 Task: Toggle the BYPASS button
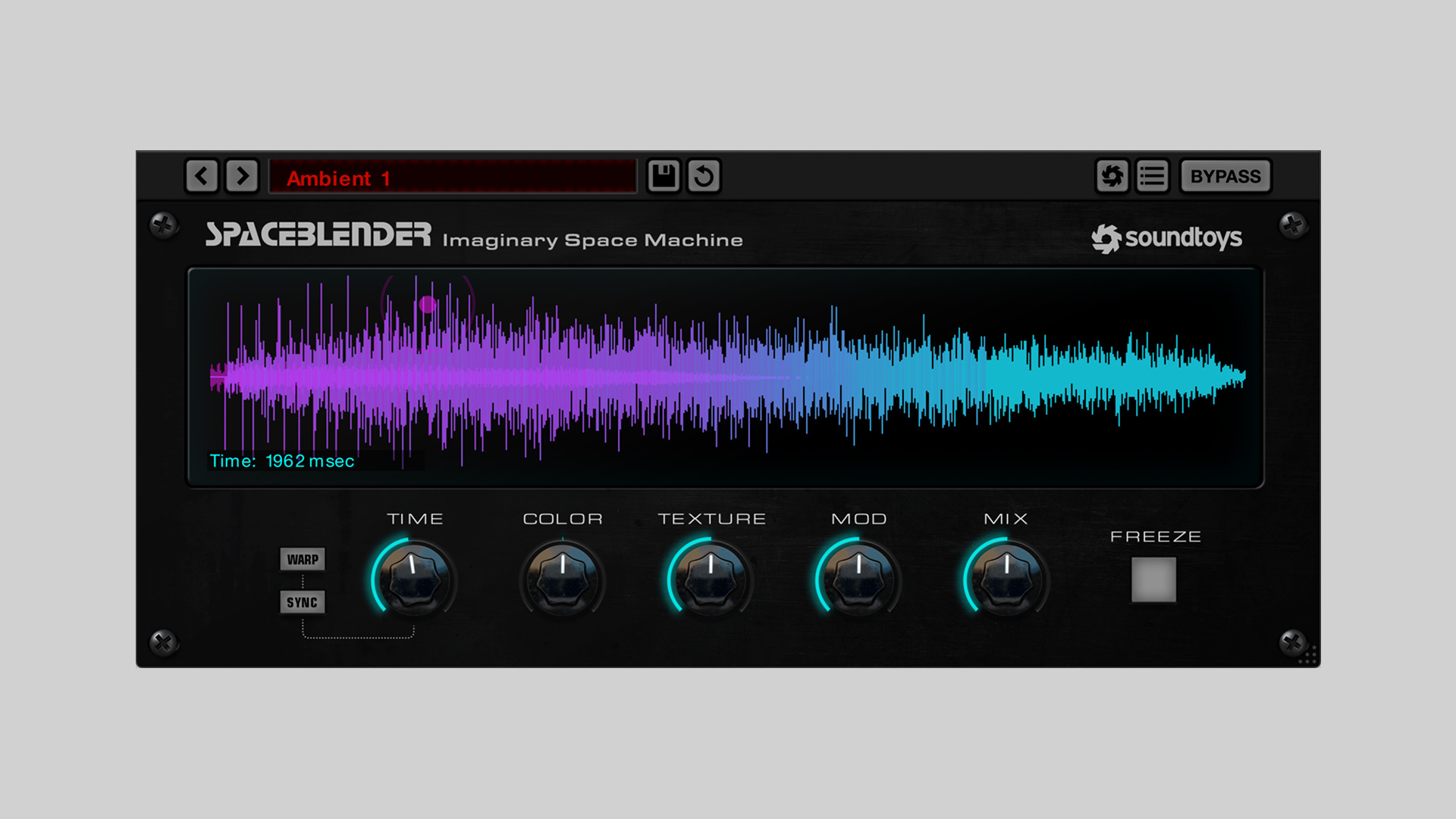point(1225,176)
